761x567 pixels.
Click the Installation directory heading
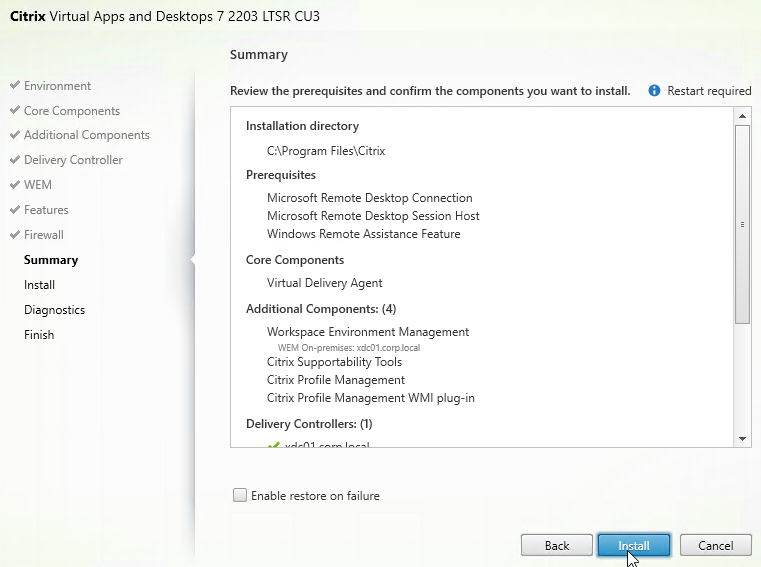pos(302,126)
